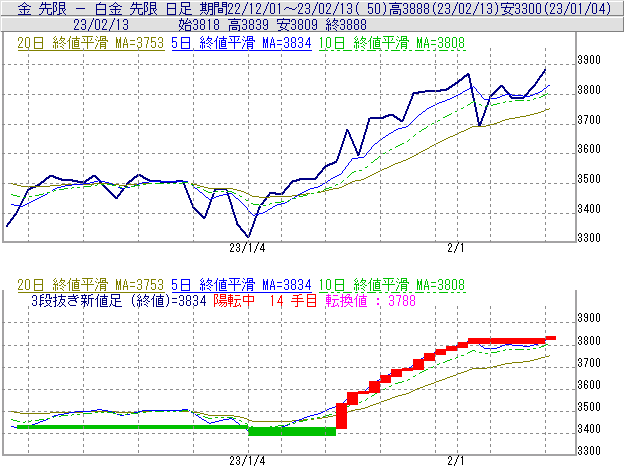Click the 3300 axis label on upper chart
Screen dimensions: 624x475
[589, 238]
